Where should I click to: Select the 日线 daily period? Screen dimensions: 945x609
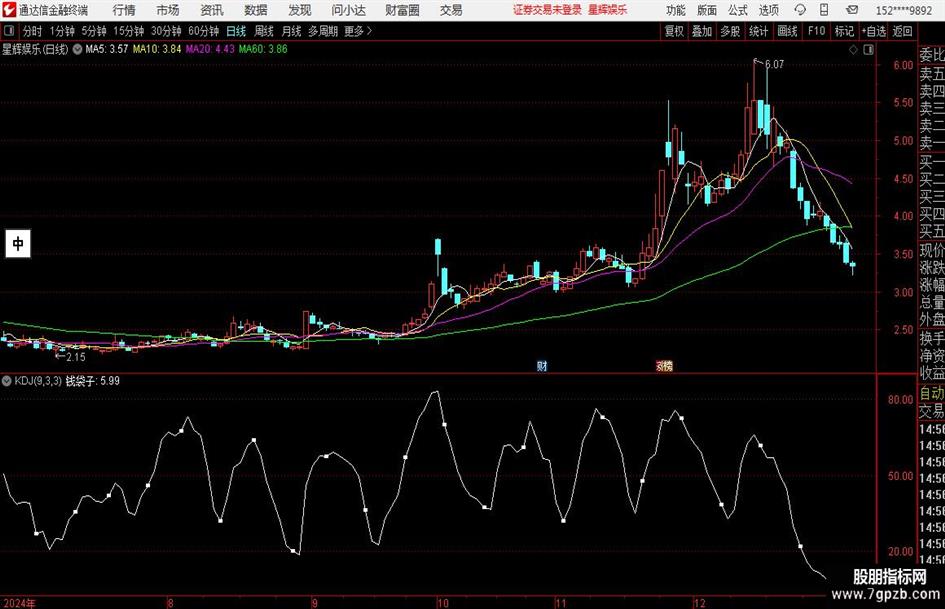(236, 31)
